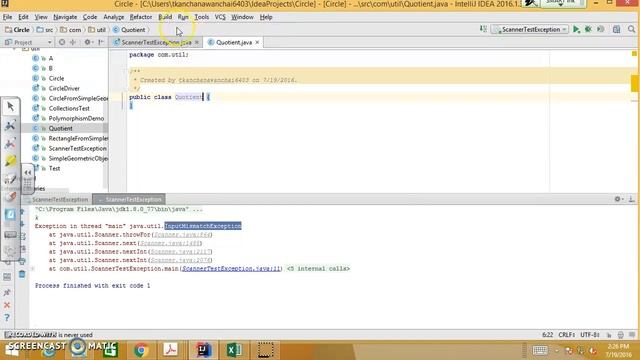Screen dimensions: 640x360
Task: Click the Quotient breadcrumb in navigation bar
Action: (x=129, y=30)
